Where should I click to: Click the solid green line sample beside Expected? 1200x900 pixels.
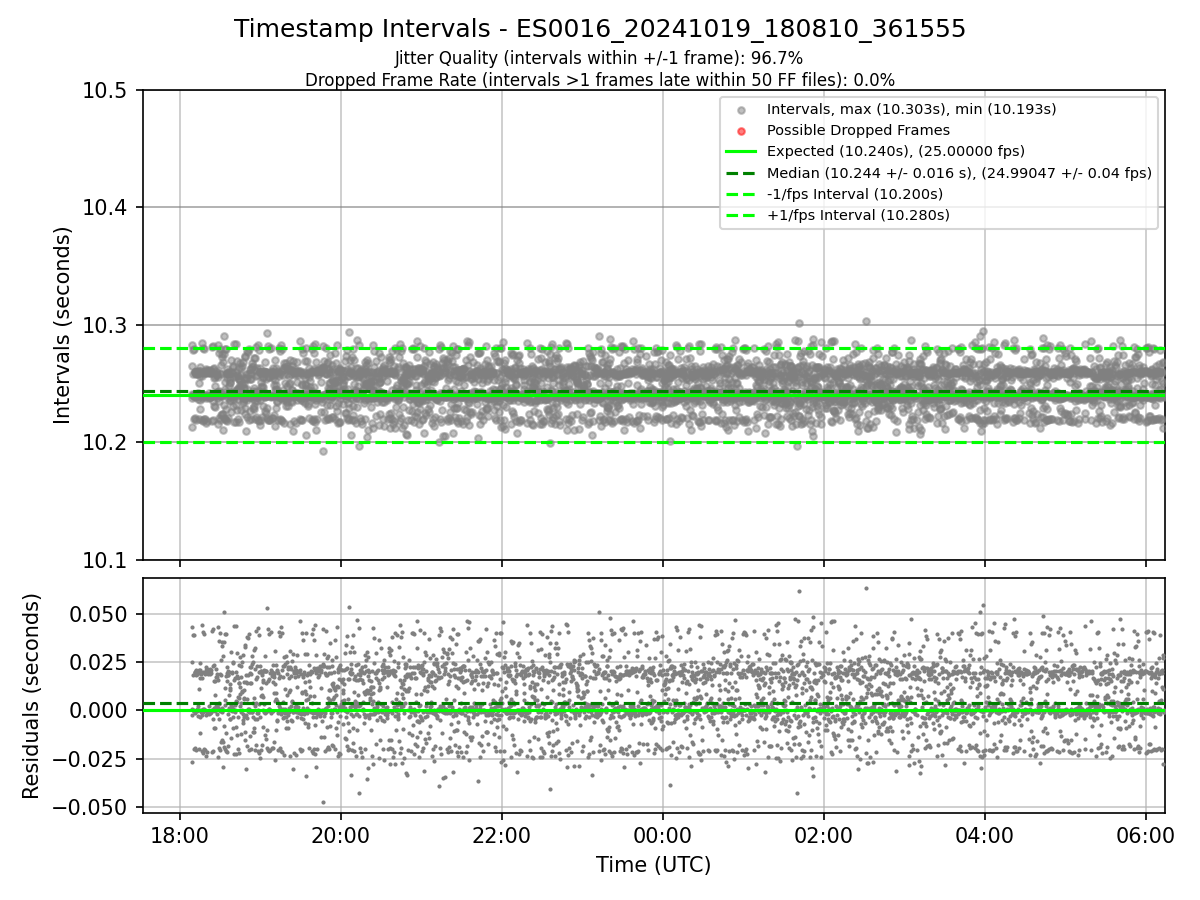pyautogui.click(x=741, y=152)
